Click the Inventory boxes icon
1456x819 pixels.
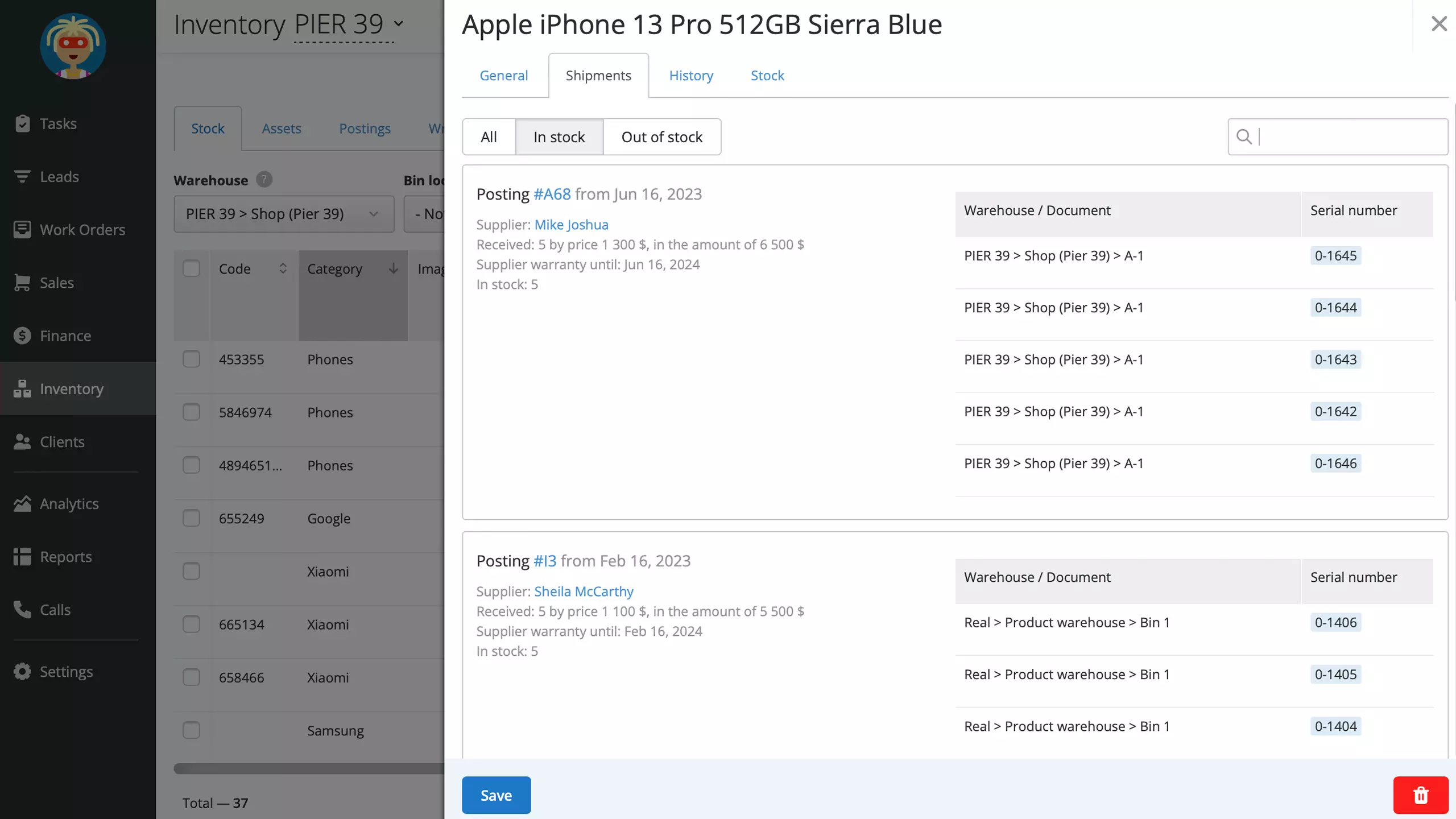point(22,388)
